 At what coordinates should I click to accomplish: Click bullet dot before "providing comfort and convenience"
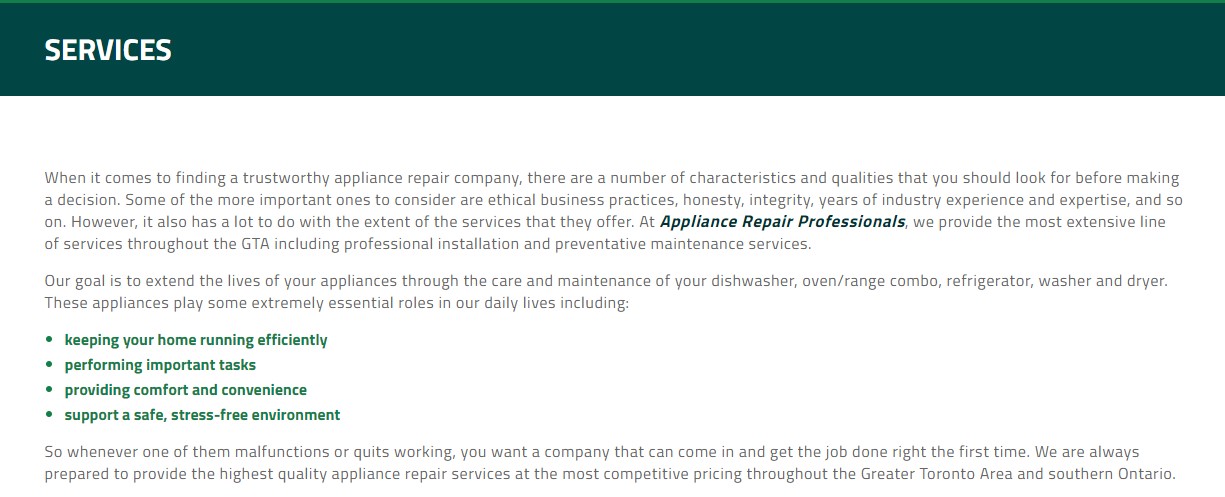tap(49, 390)
